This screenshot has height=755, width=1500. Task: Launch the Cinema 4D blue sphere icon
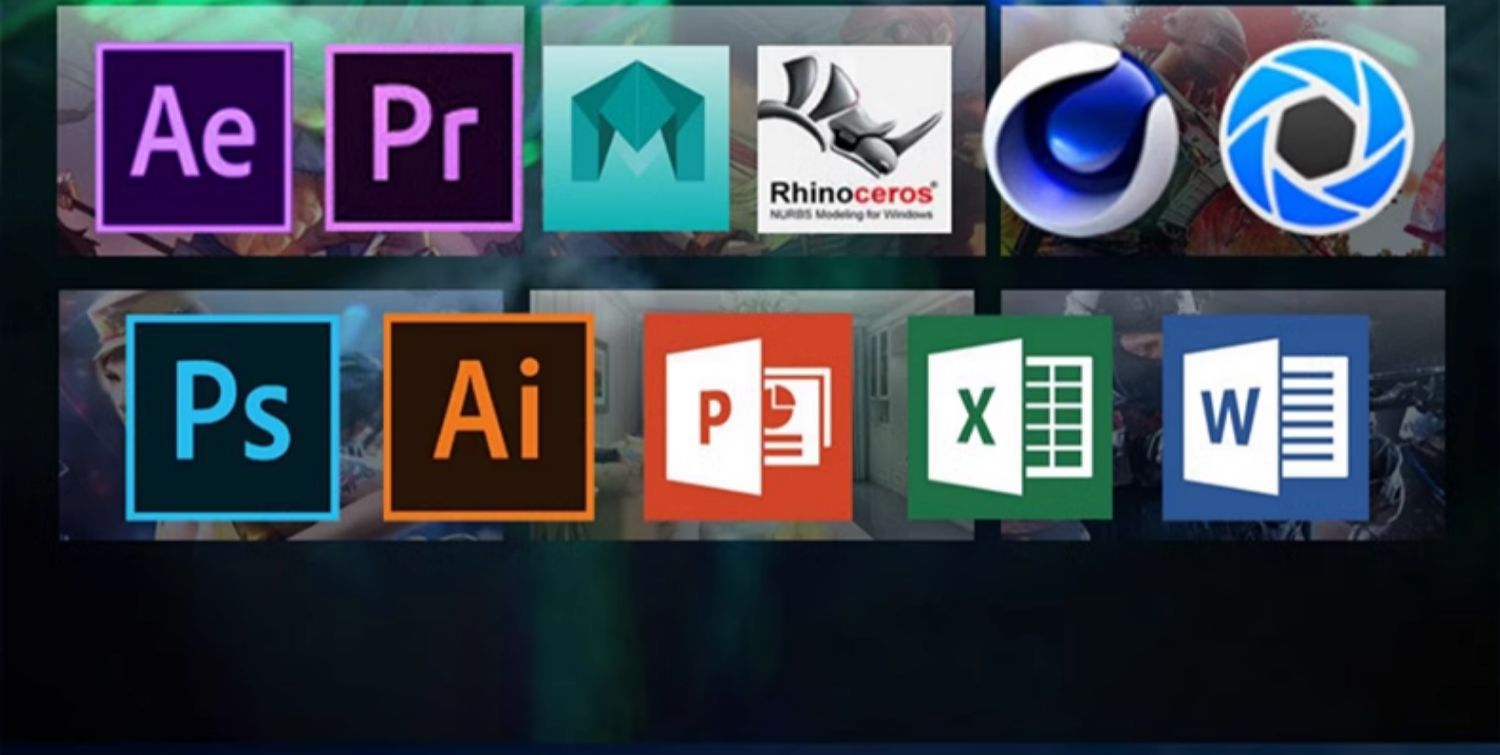(1081, 138)
